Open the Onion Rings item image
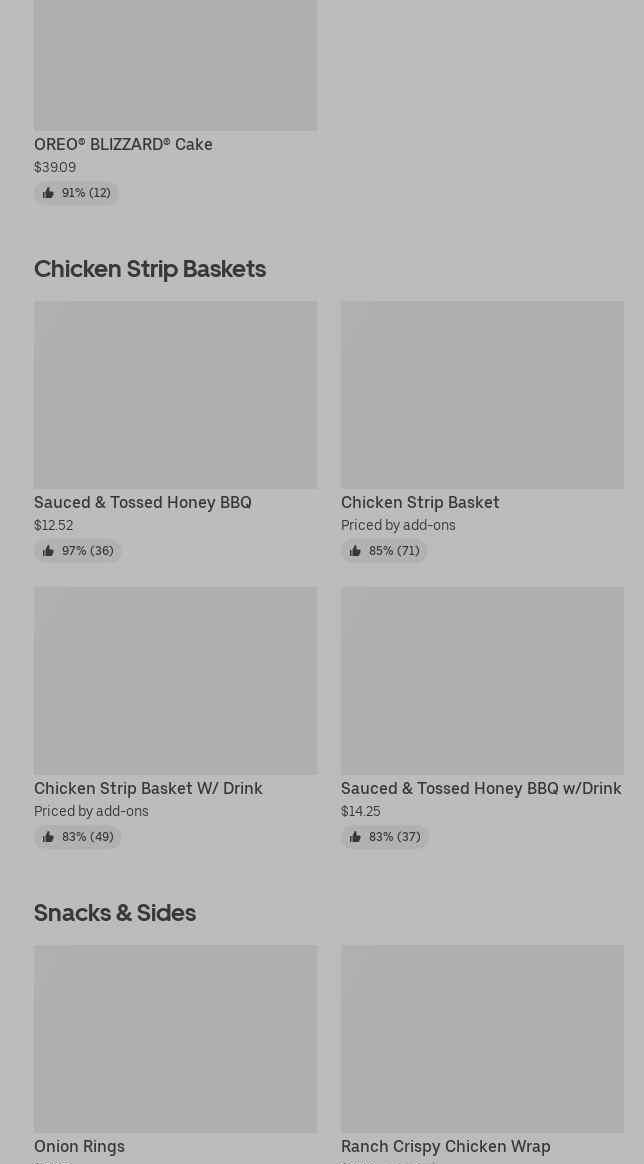 (x=175, y=1039)
